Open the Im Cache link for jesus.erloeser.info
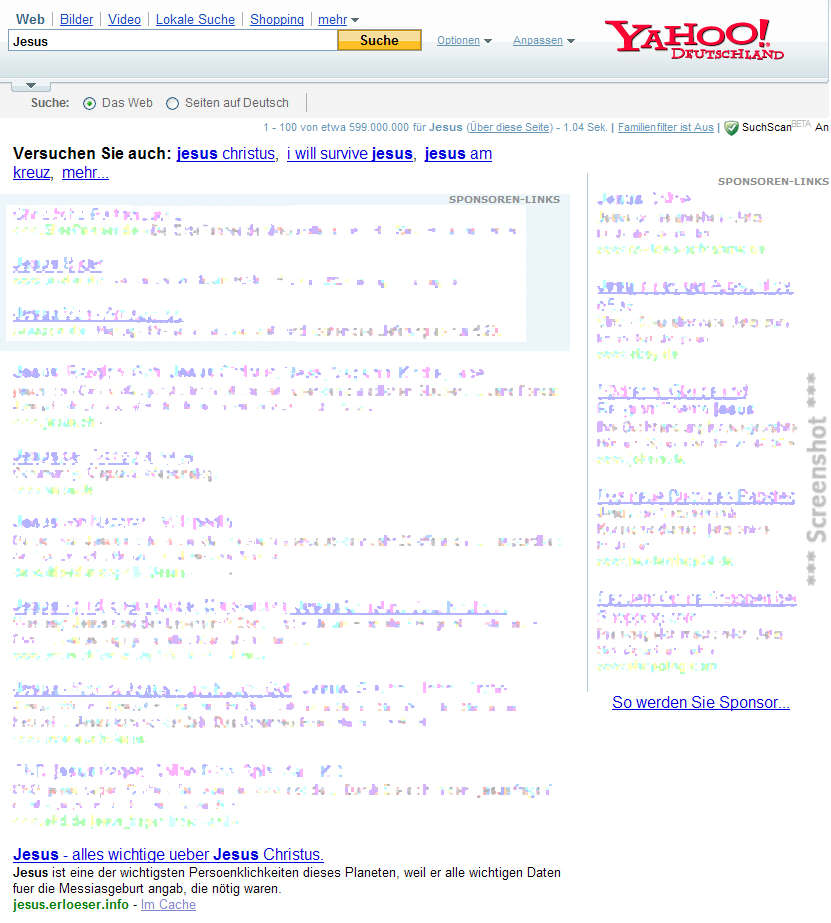This screenshot has width=831, height=923. [x=168, y=905]
